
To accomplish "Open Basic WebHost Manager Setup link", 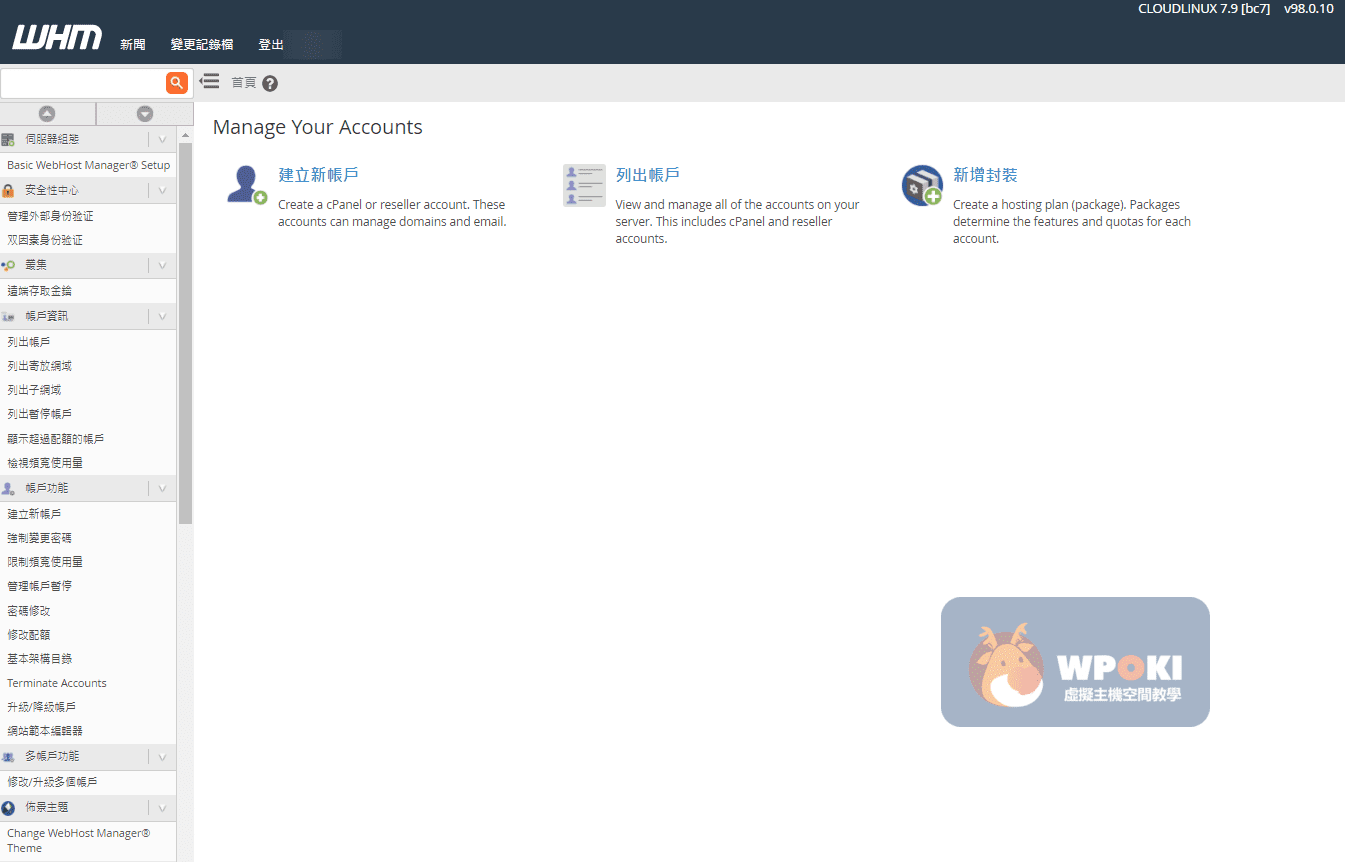I will pos(88,165).
